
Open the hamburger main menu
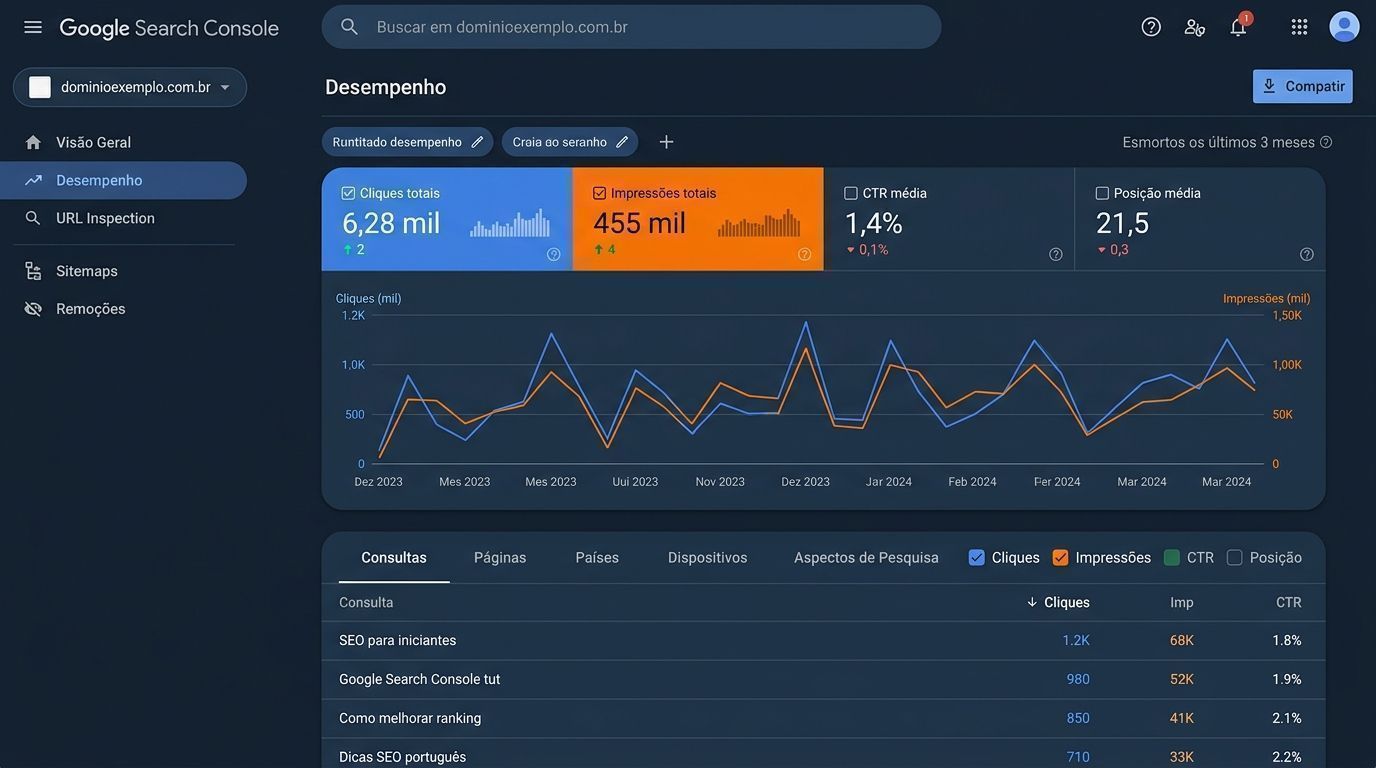33,27
